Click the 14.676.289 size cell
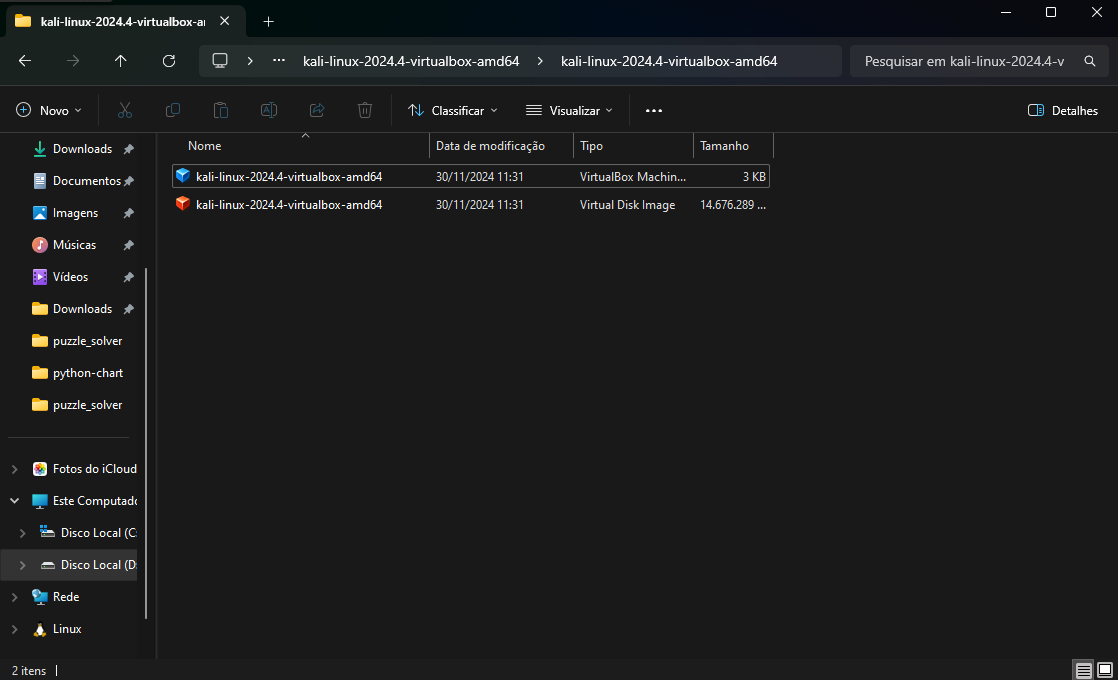Viewport: 1118px width, 680px height. click(x=733, y=205)
